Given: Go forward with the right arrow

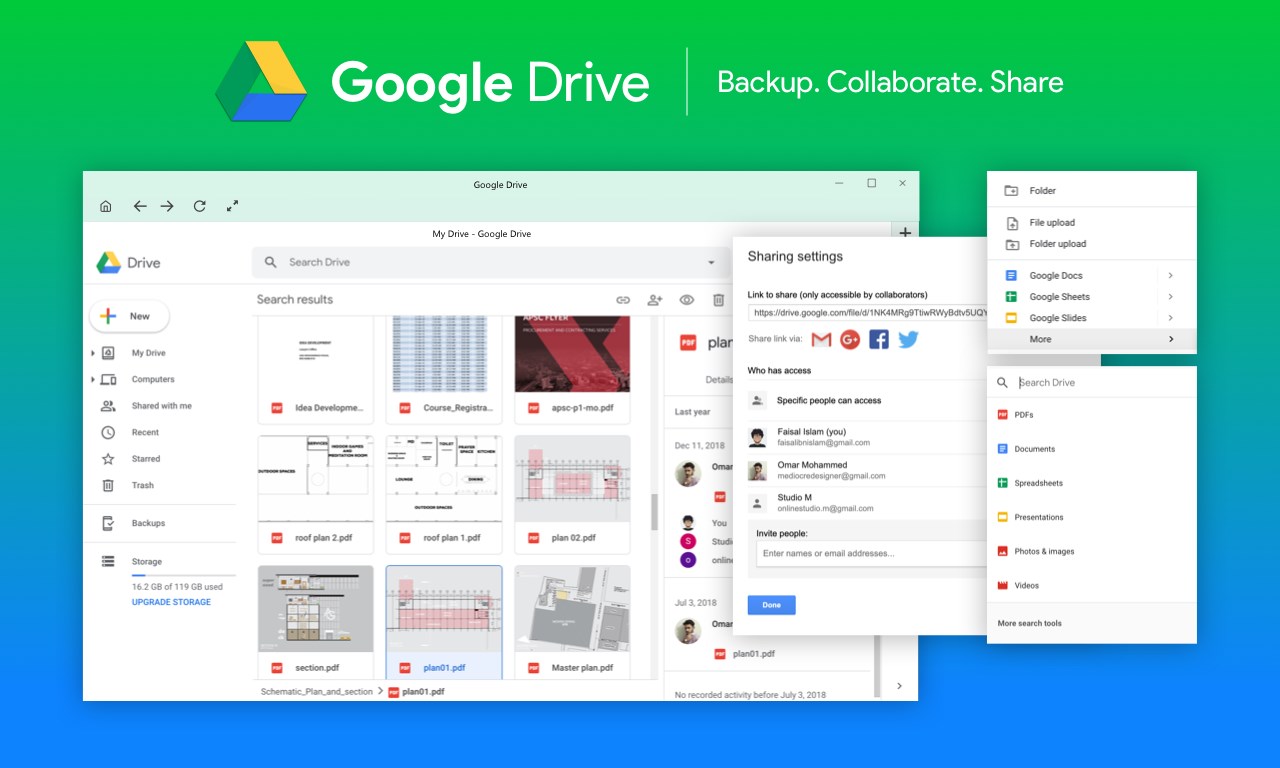Looking at the screenshot, I should pyautogui.click(x=167, y=206).
